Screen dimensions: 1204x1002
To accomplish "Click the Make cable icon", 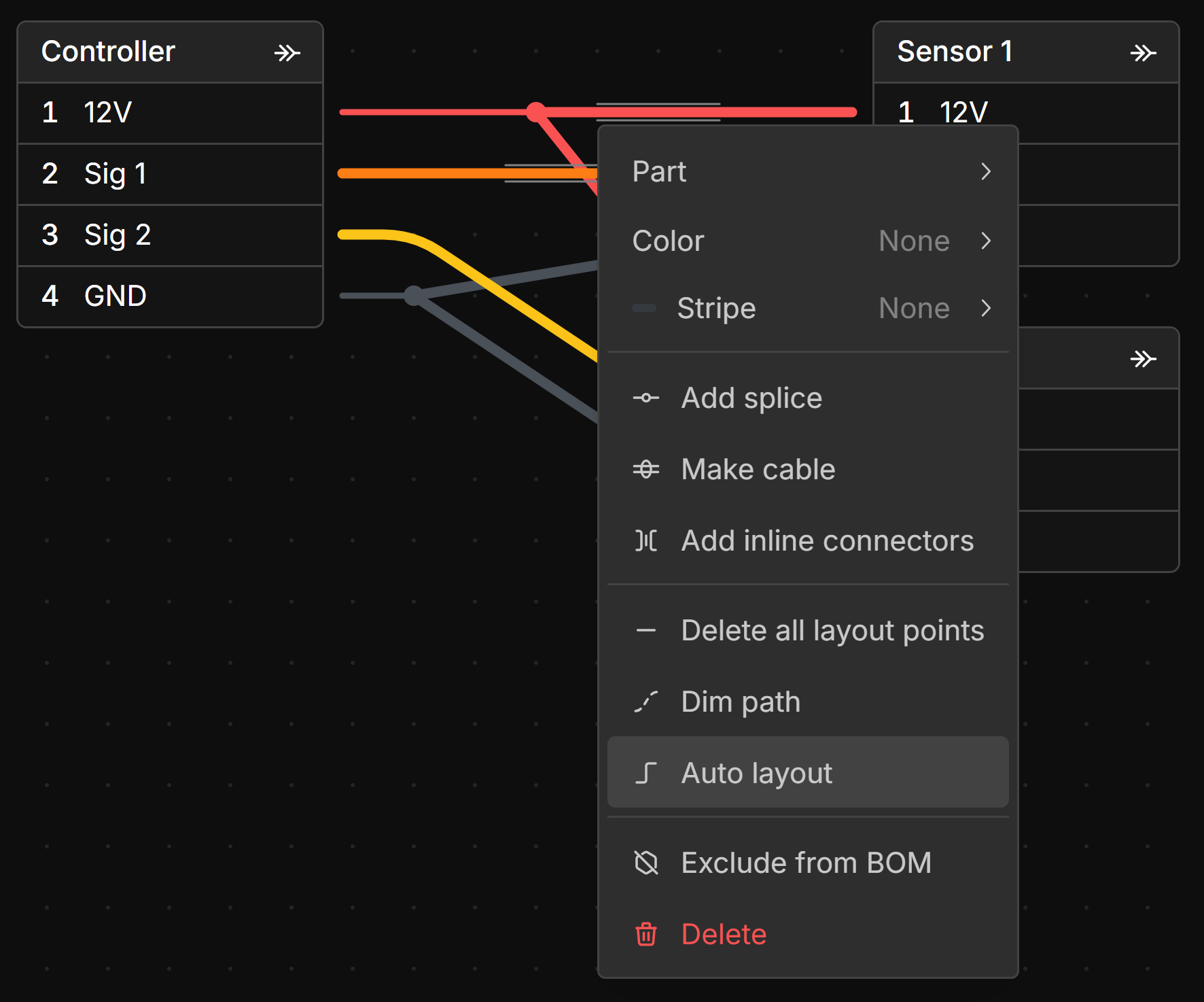I will [645, 470].
